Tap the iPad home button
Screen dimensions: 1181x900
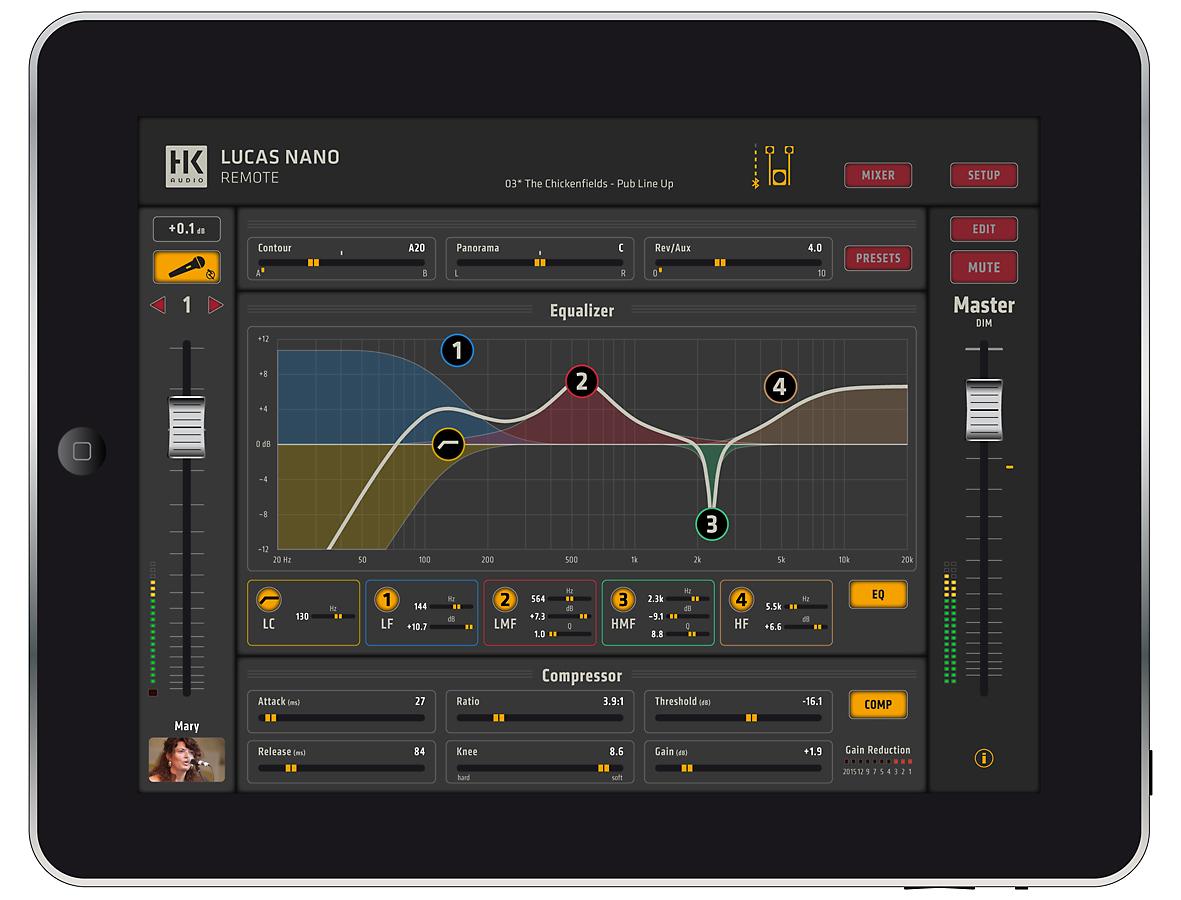82,451
